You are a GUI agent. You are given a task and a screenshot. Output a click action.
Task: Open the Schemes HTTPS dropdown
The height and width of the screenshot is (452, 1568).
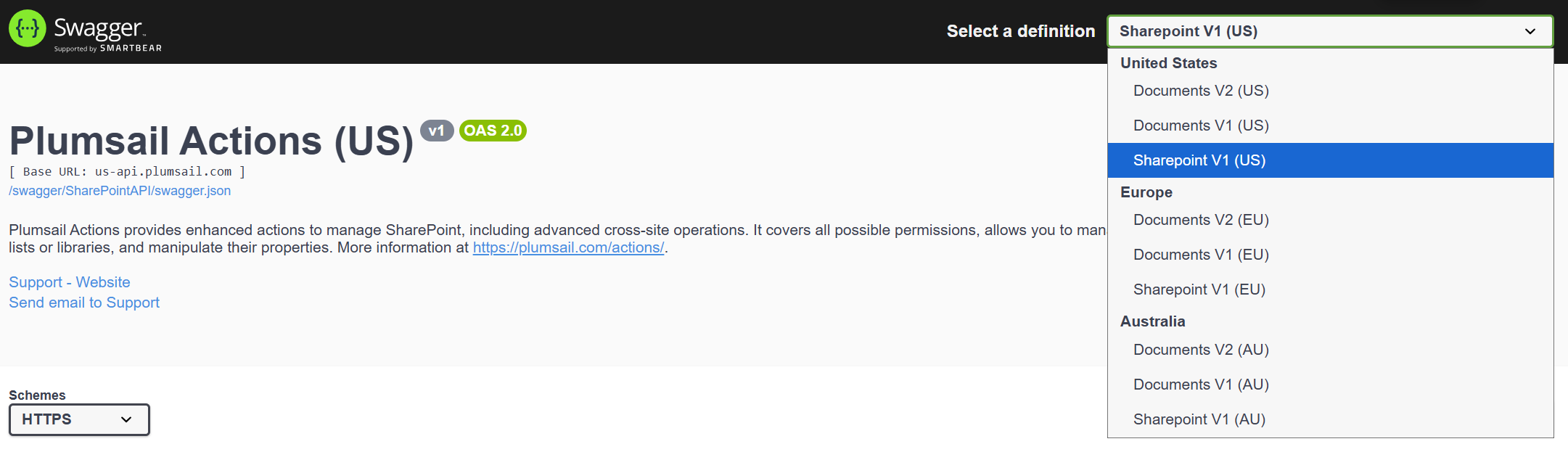tap(78, 419)
